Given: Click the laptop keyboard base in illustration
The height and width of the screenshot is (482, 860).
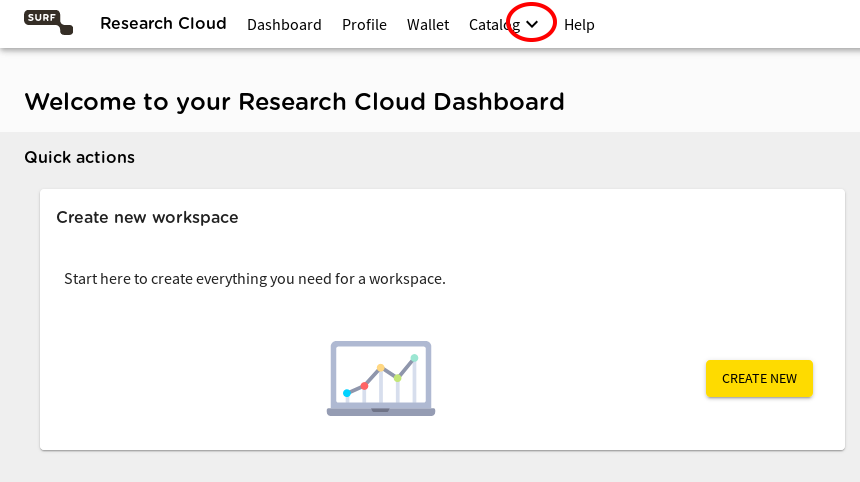Looking at the screenshot, I should [381, 412].
